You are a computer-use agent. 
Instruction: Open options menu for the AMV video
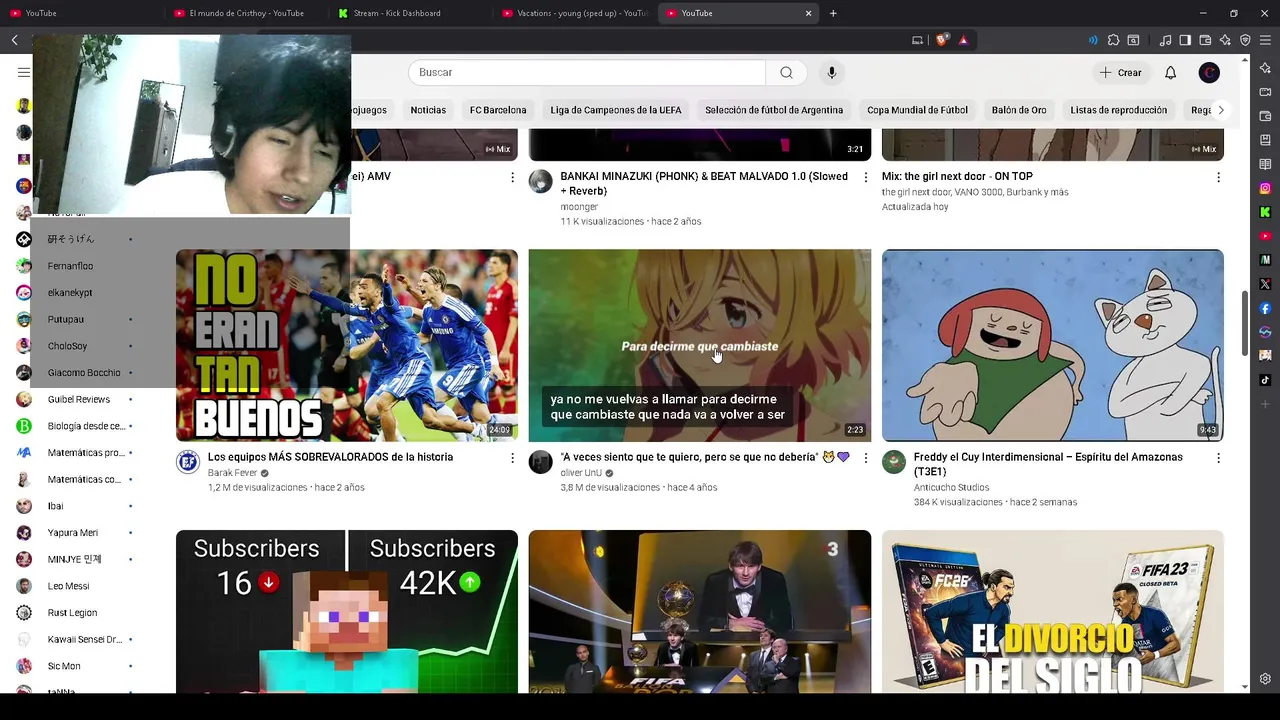[513, 177]
